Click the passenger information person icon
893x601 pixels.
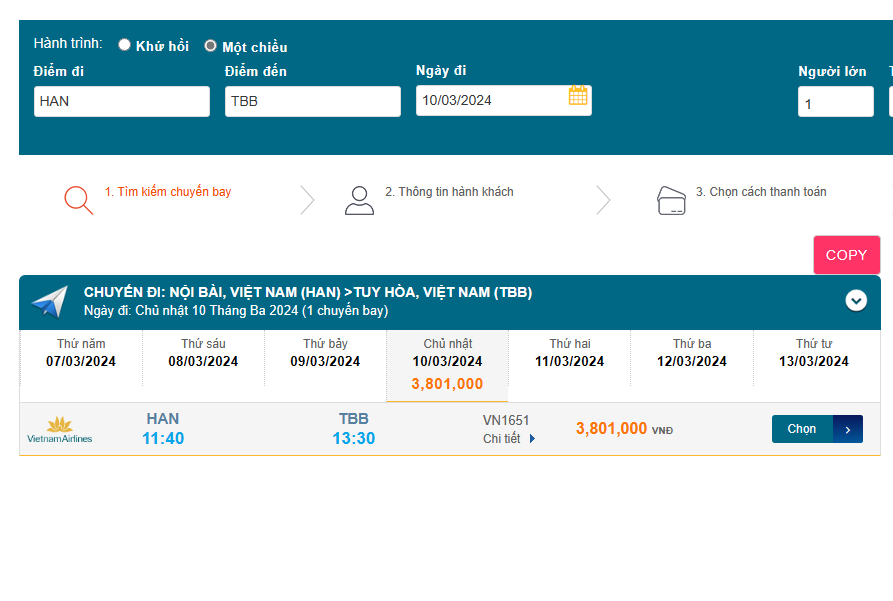click(x=359, y=200)
